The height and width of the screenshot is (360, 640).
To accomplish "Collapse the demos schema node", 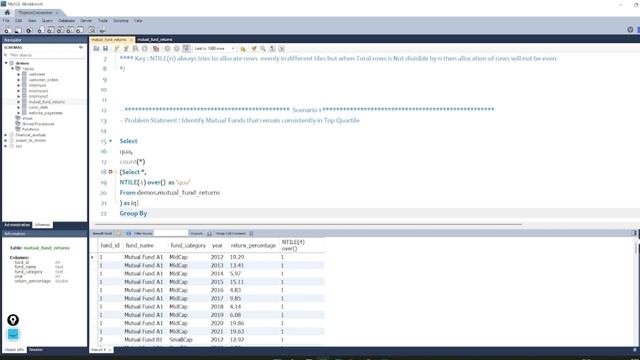I will [6, 63].
